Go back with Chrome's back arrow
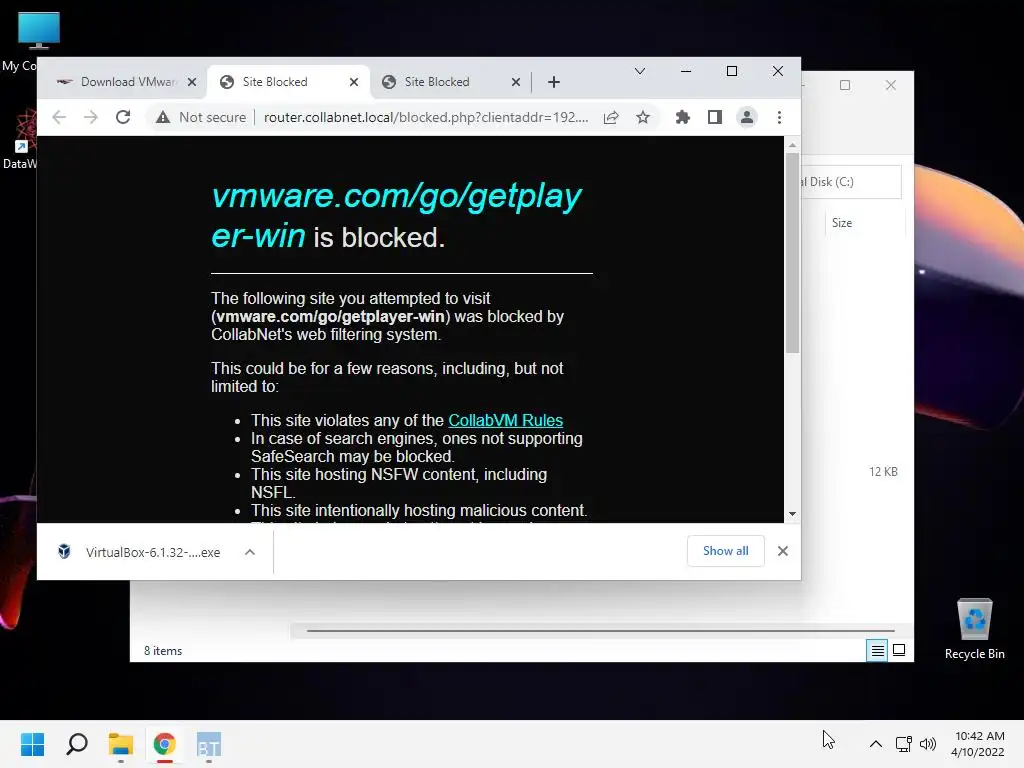This screenshot has height=768, width=1024. coord(59,118)
